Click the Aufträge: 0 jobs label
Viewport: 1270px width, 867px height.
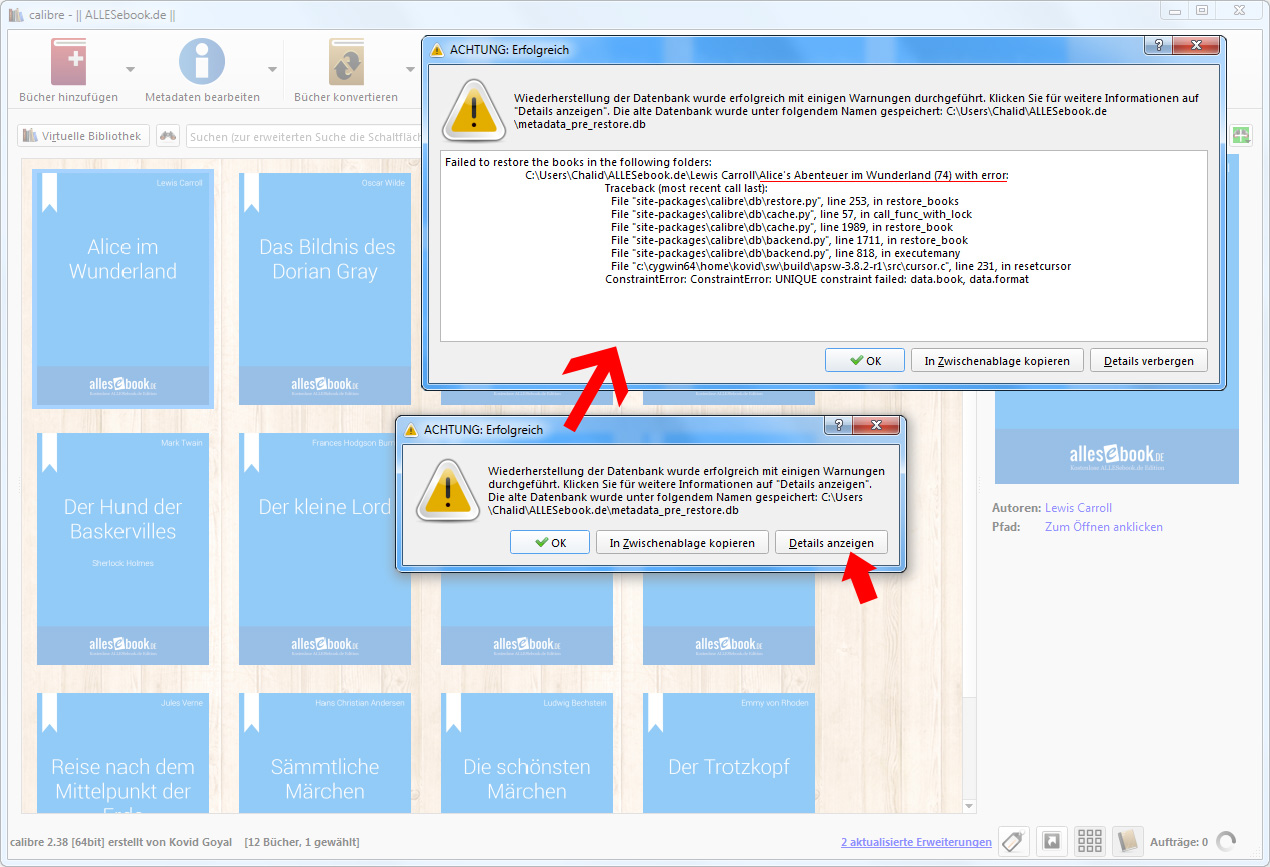click(x=1179, y=842)
